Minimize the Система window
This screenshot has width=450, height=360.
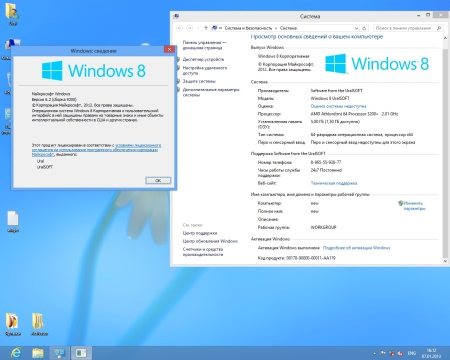(419, 15)
